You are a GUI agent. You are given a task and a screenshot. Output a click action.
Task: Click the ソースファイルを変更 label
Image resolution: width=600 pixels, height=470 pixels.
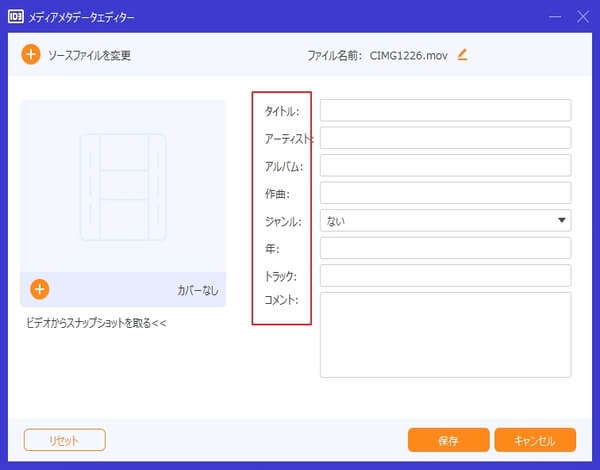[90, 55]
